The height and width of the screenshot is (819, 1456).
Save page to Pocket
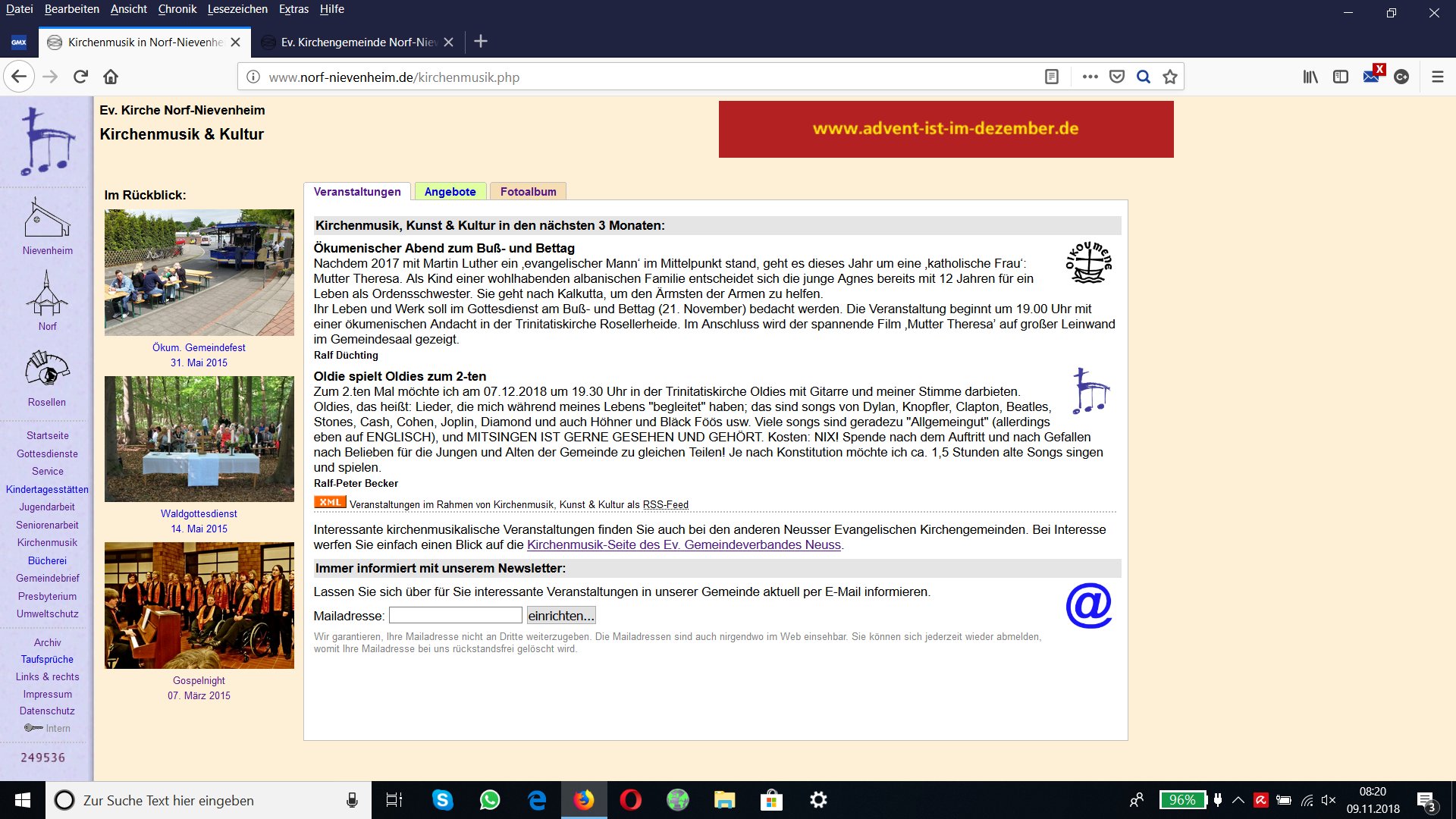1116,77
